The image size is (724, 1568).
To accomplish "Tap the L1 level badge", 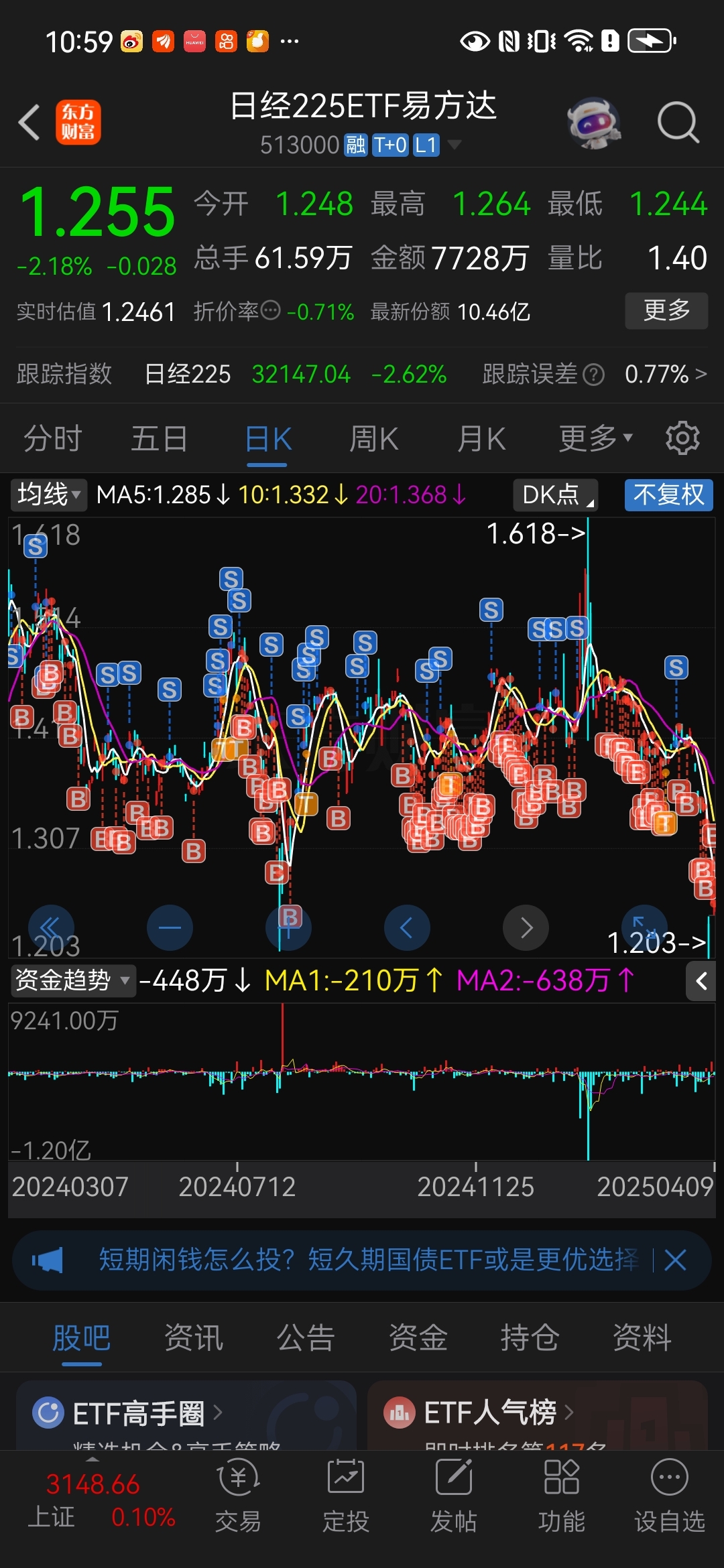I will point(426,145).
